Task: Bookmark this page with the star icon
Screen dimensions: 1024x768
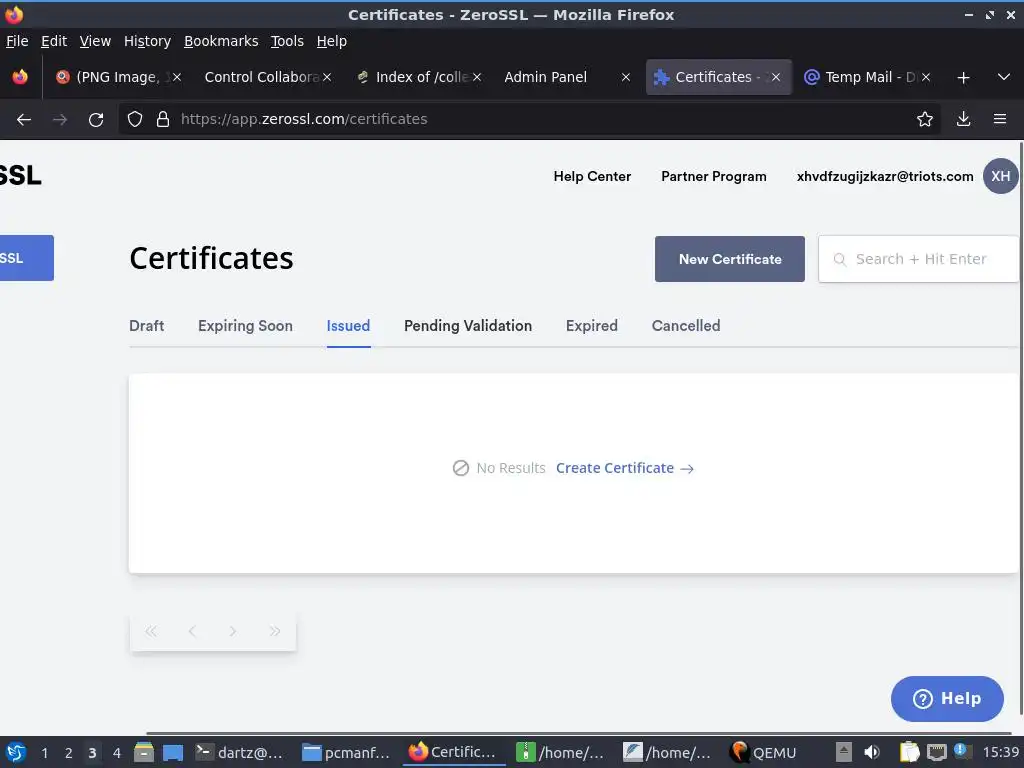Action: (925, 119)
